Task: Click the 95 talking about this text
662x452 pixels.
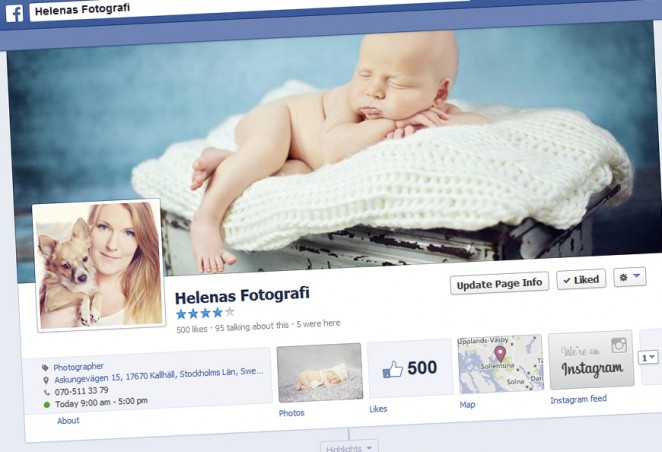Action: click(x=252, y=326)
